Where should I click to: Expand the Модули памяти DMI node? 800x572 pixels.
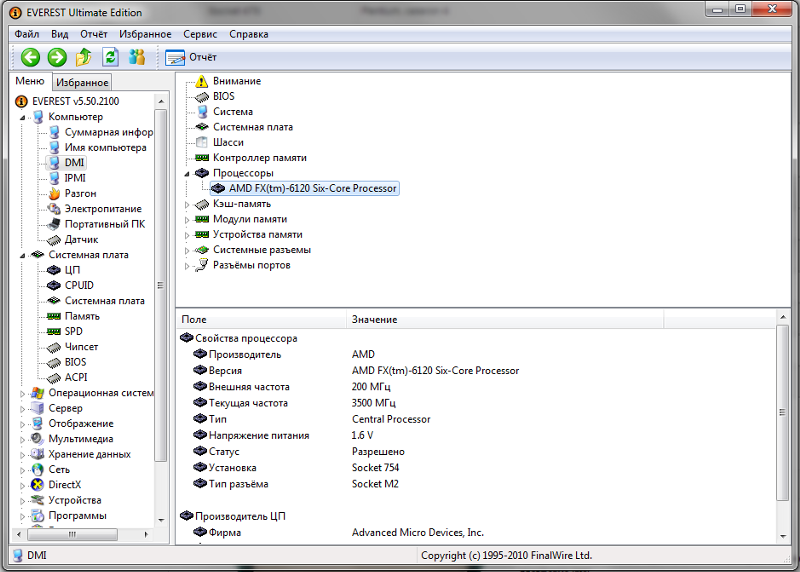[x=187, y=220]
